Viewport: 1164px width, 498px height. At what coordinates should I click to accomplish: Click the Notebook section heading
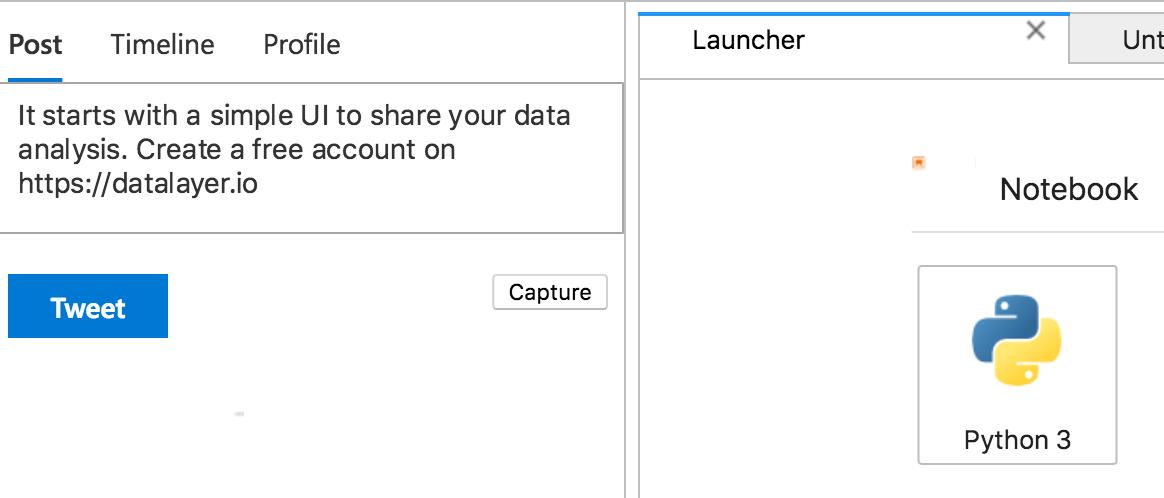coord(1068,189)
